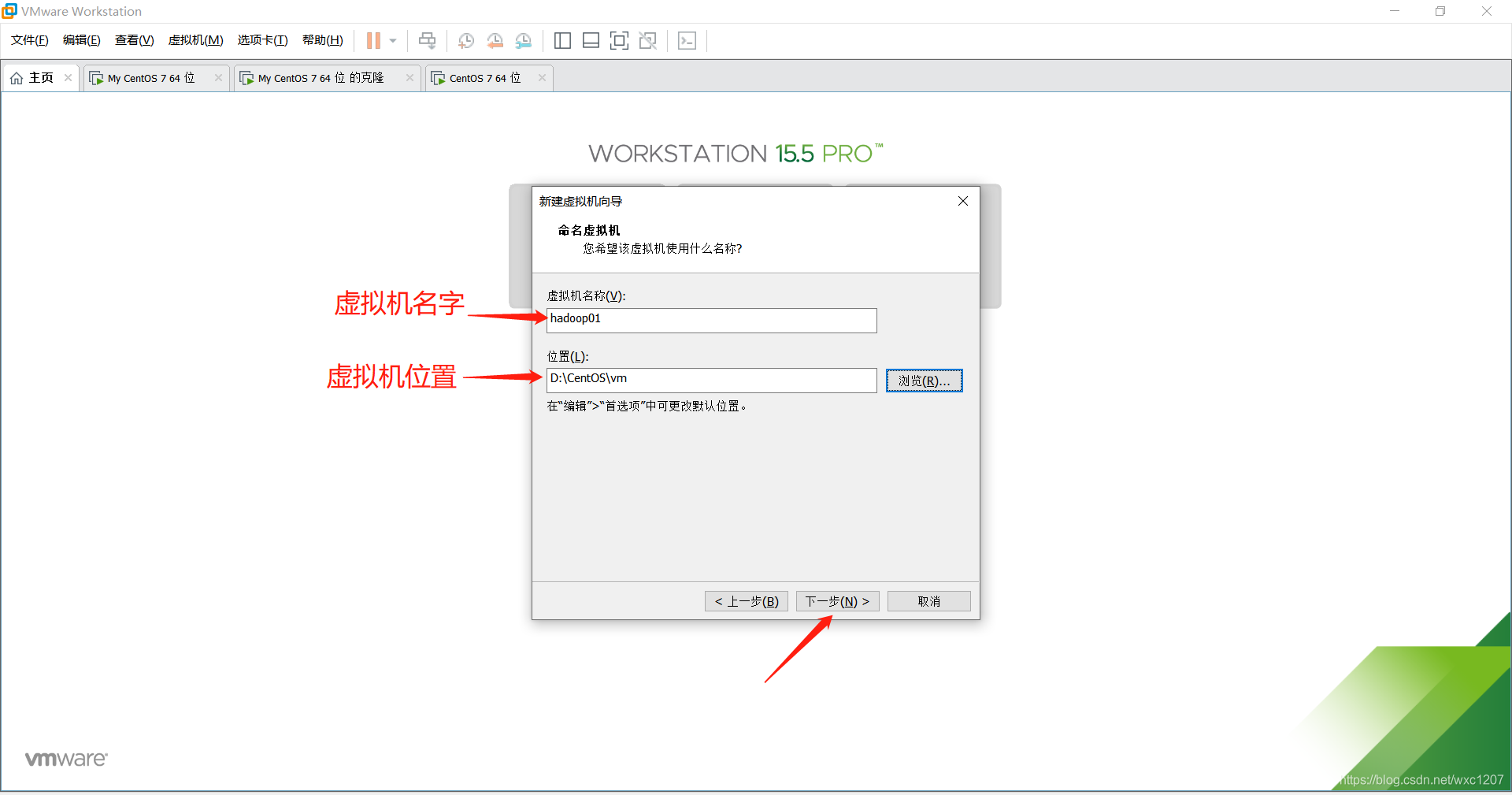The height and width of the screenshot is (795, 1512).
Task: Open the 编辑(E) menu
Action: [82, 40]
